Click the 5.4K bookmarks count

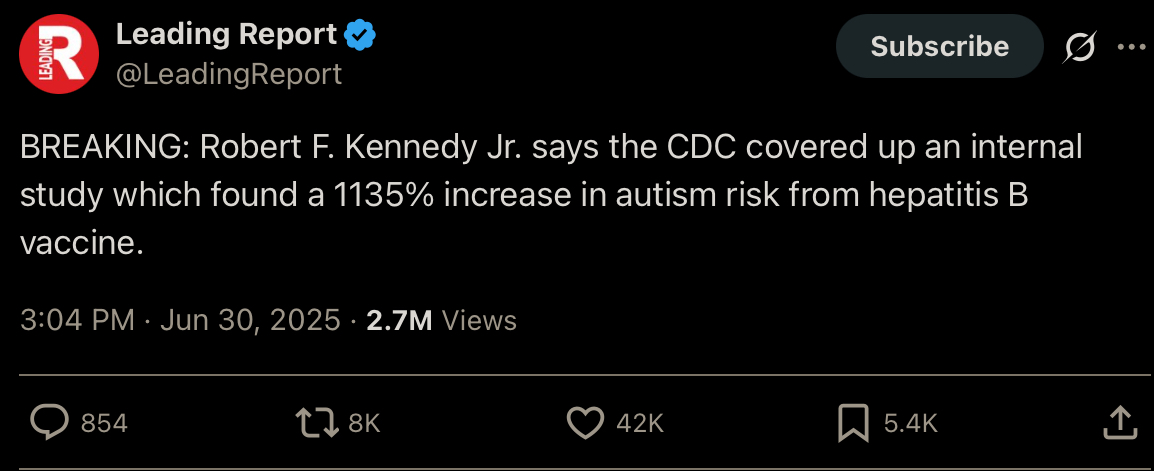[x=910, y=423]
